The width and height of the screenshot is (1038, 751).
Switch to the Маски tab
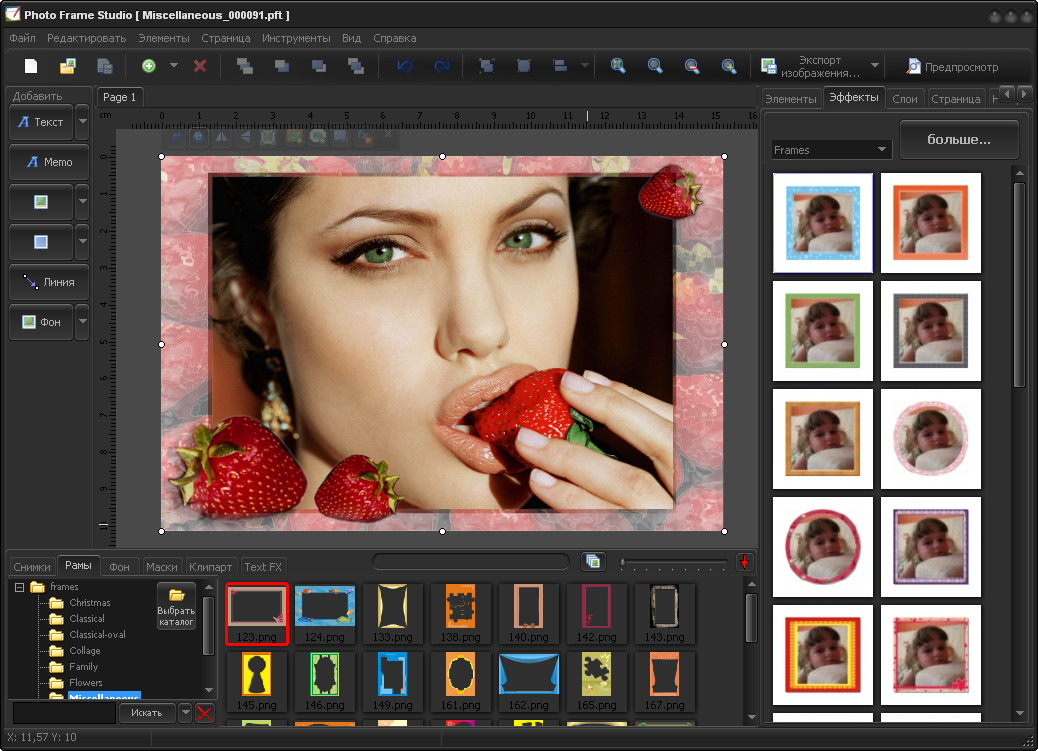click(162, 567)
